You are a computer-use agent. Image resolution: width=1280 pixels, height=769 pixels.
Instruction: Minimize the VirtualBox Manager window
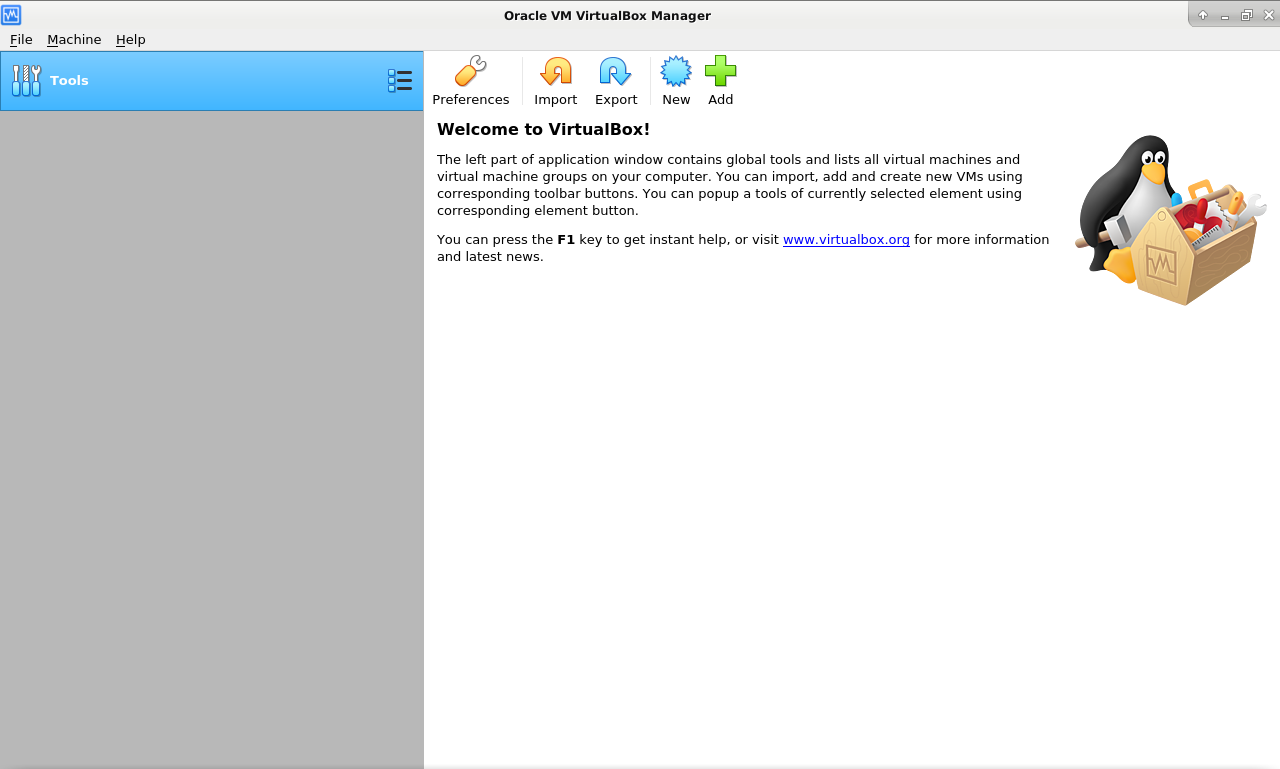coord(1225,15)
